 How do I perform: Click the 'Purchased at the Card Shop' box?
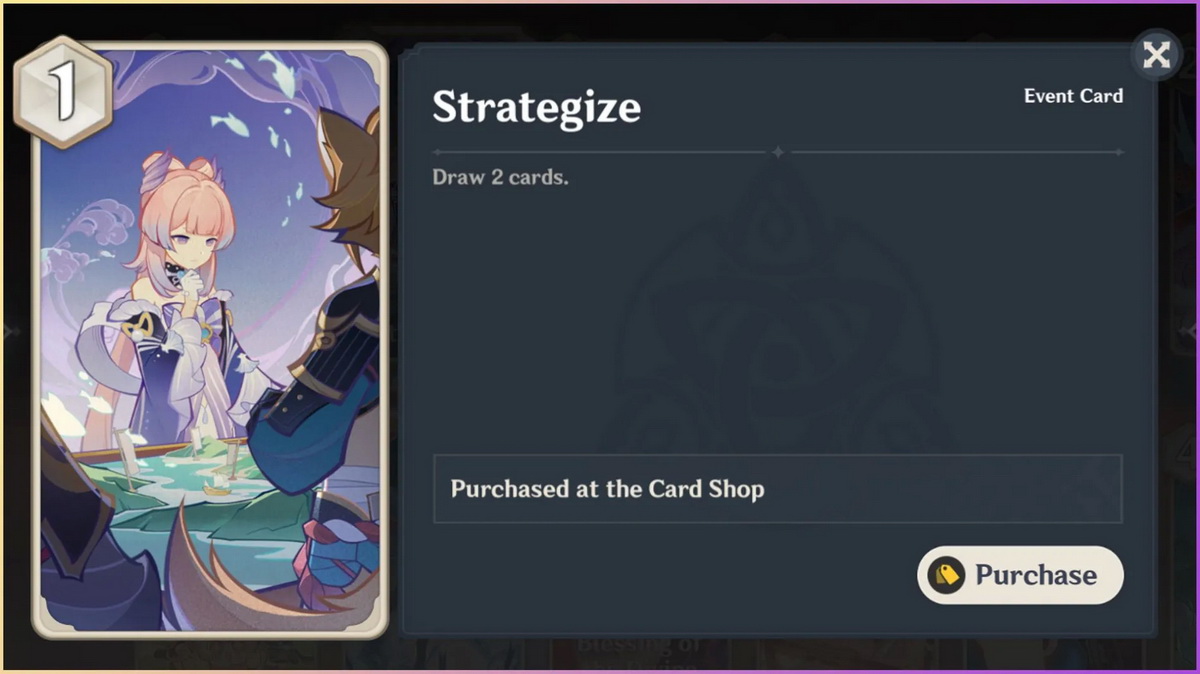click(x=777, y=489)
